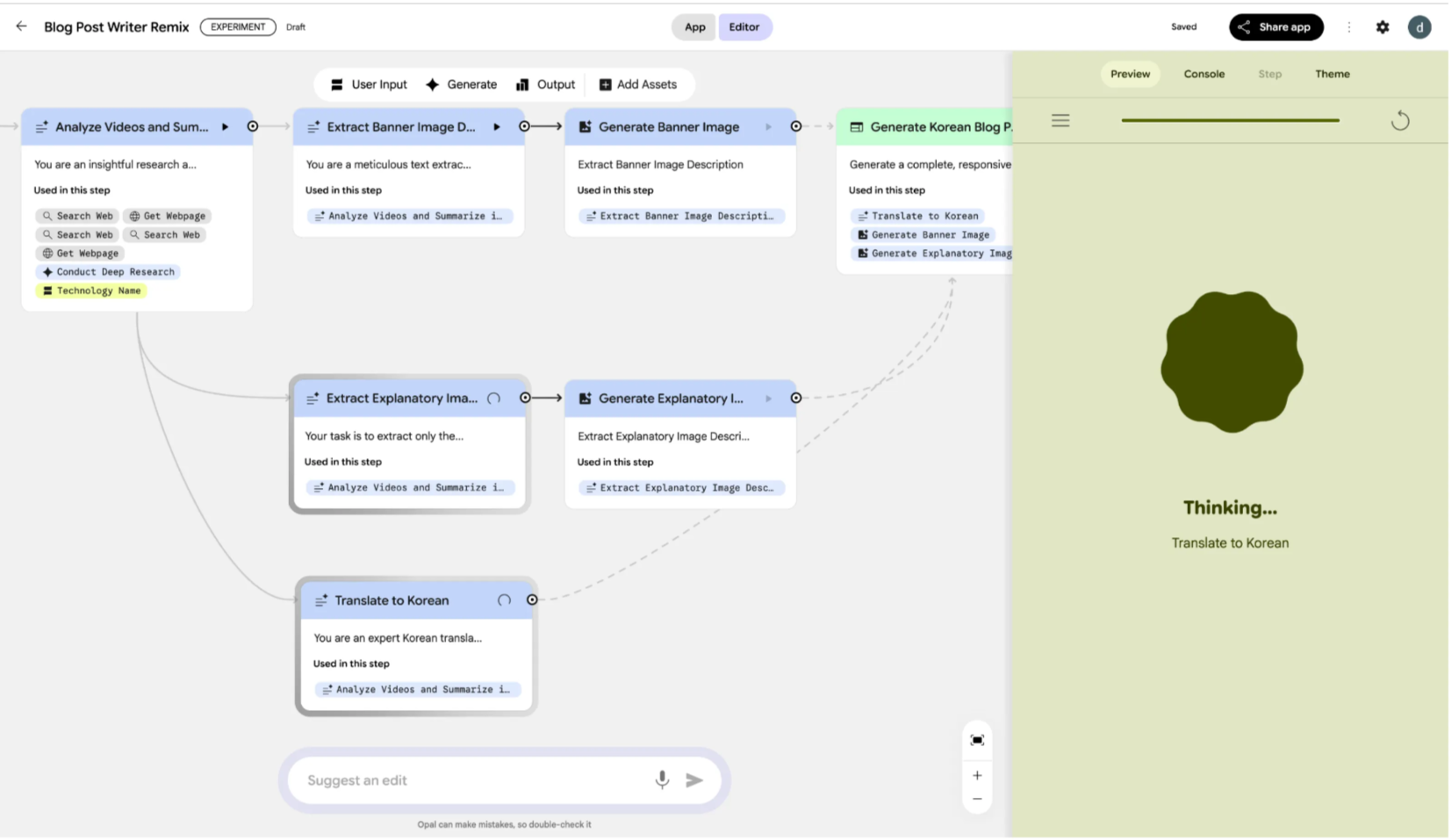Click the preview progress bar

point(1230,120)
